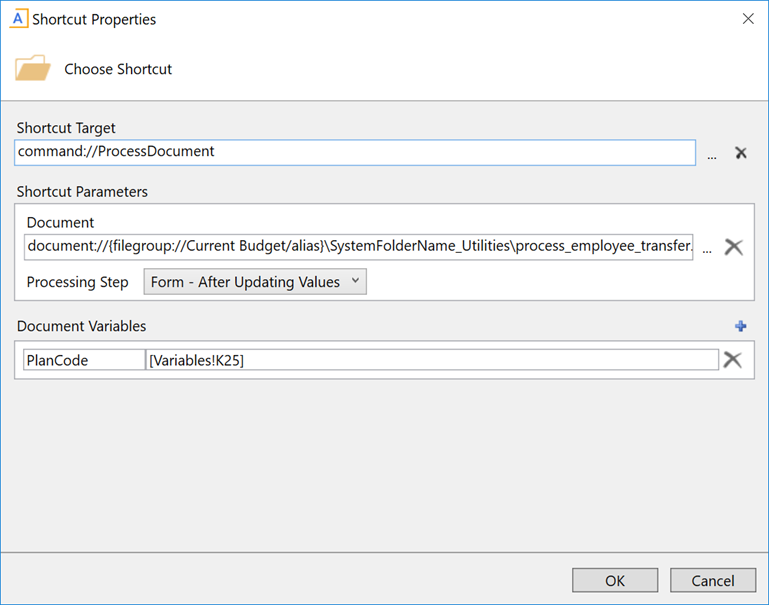
Task: Browse for Shortcut Target using ellipsis button
Action: [x=712, y=154]
